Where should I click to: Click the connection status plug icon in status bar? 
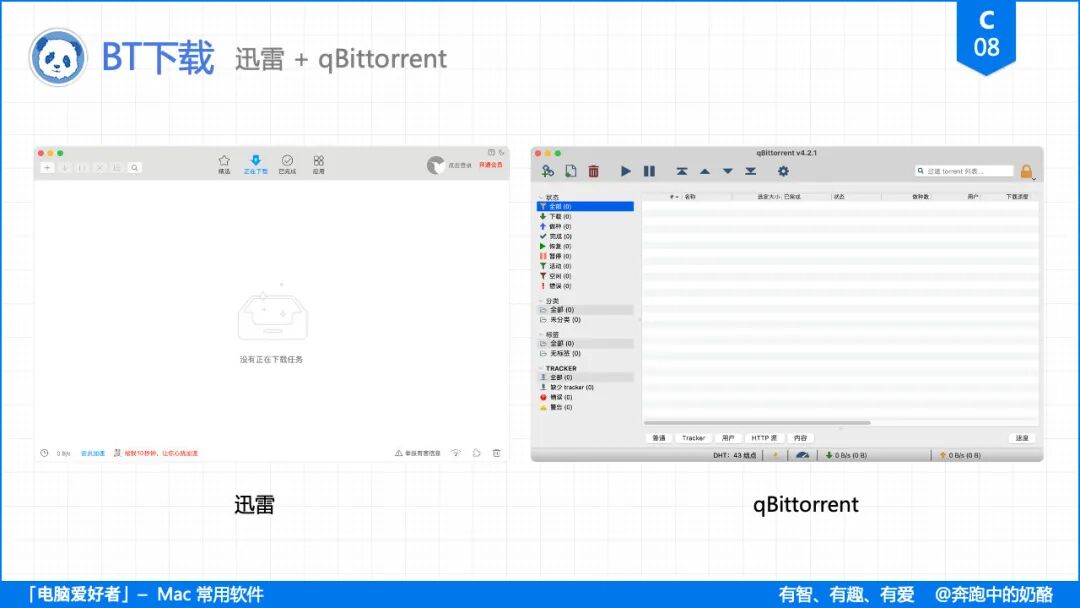[x=776, y=455]
